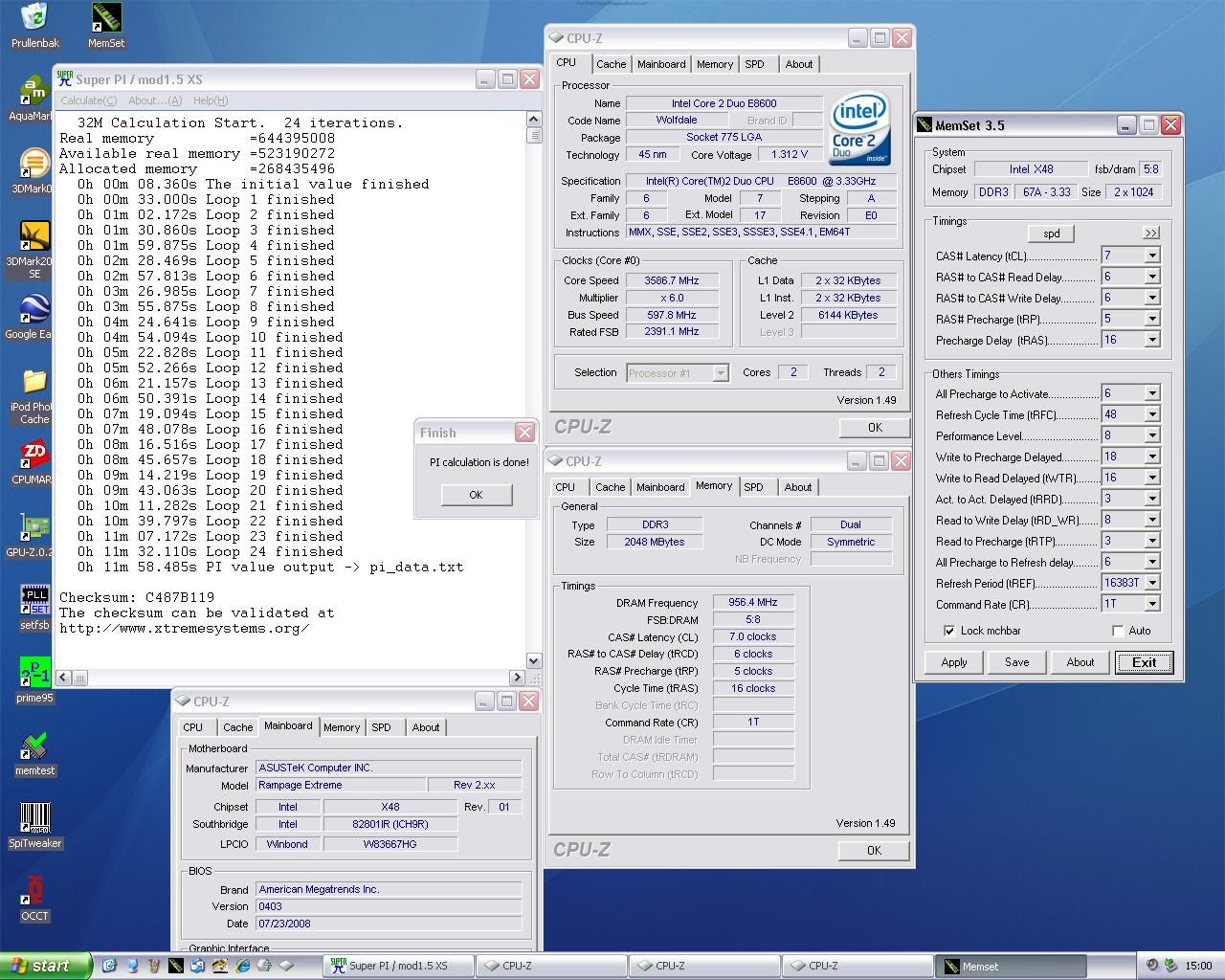Open the Calculate menu in Super PI
Viewport: 1225px width, 980px height.
click(88, 100)
